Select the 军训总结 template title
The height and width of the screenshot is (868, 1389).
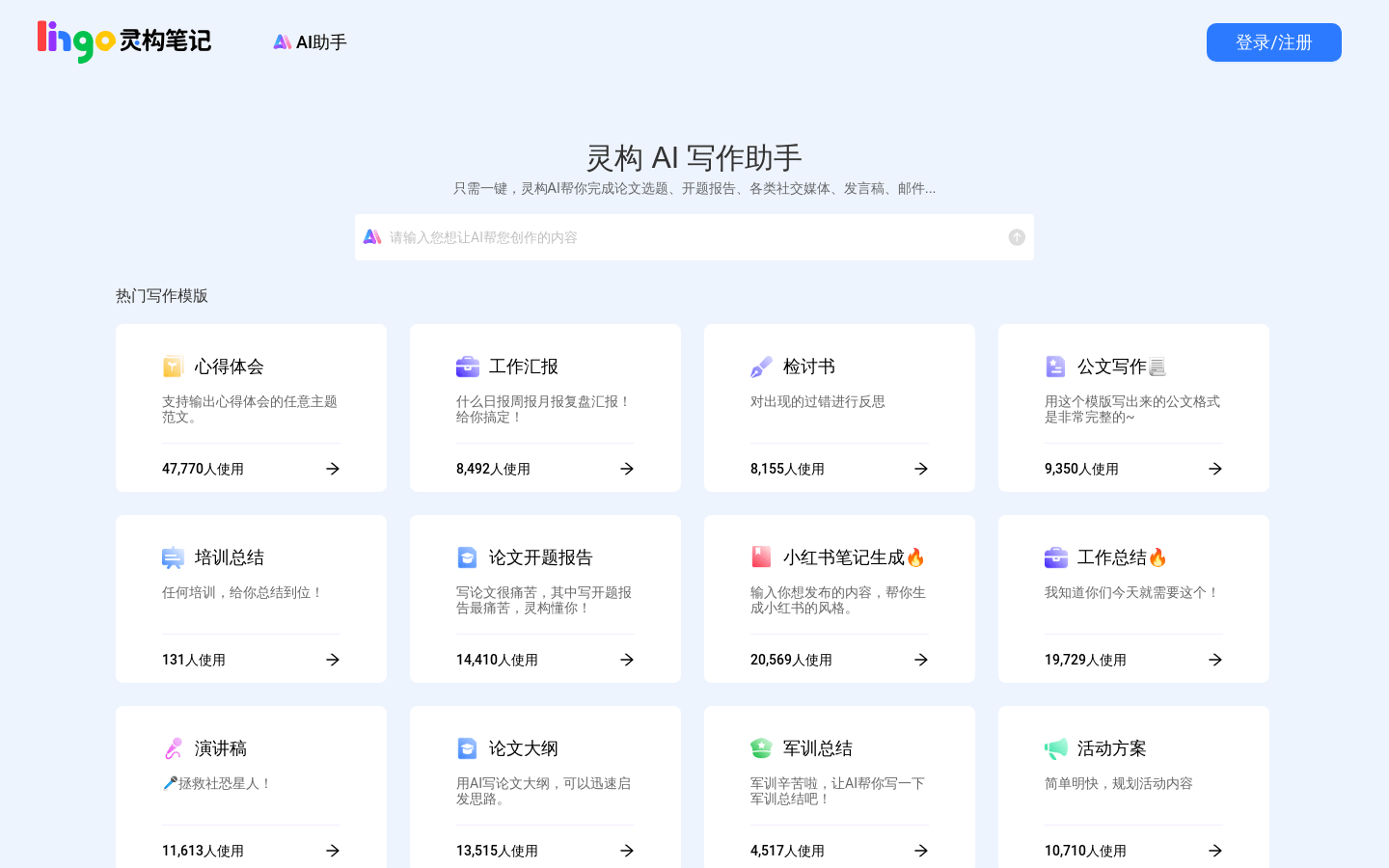click(x=818, y=748)
